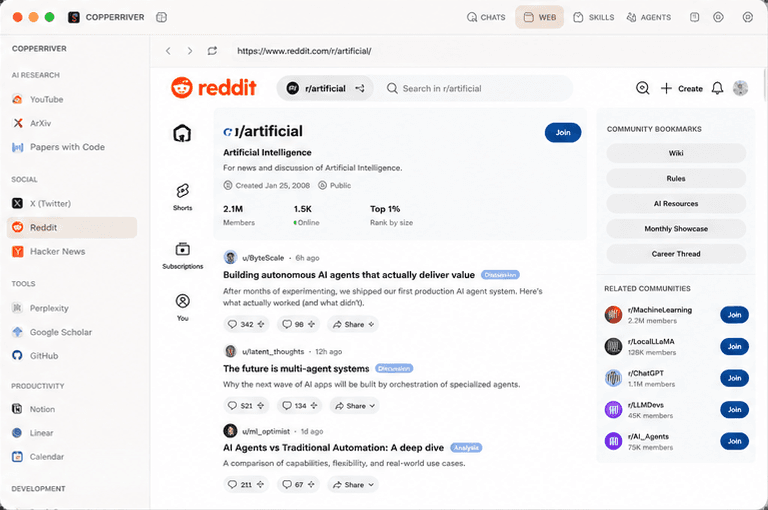Switch to the SKILLS tab
Image resolution: width=768 pixels, height=510 pixels.
(x=594, y=18)
